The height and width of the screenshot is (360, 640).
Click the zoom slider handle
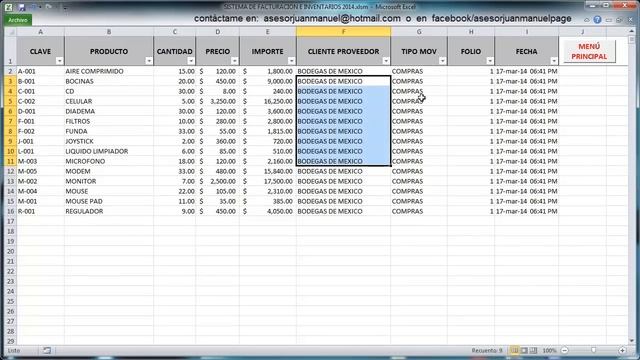(593, 351)
